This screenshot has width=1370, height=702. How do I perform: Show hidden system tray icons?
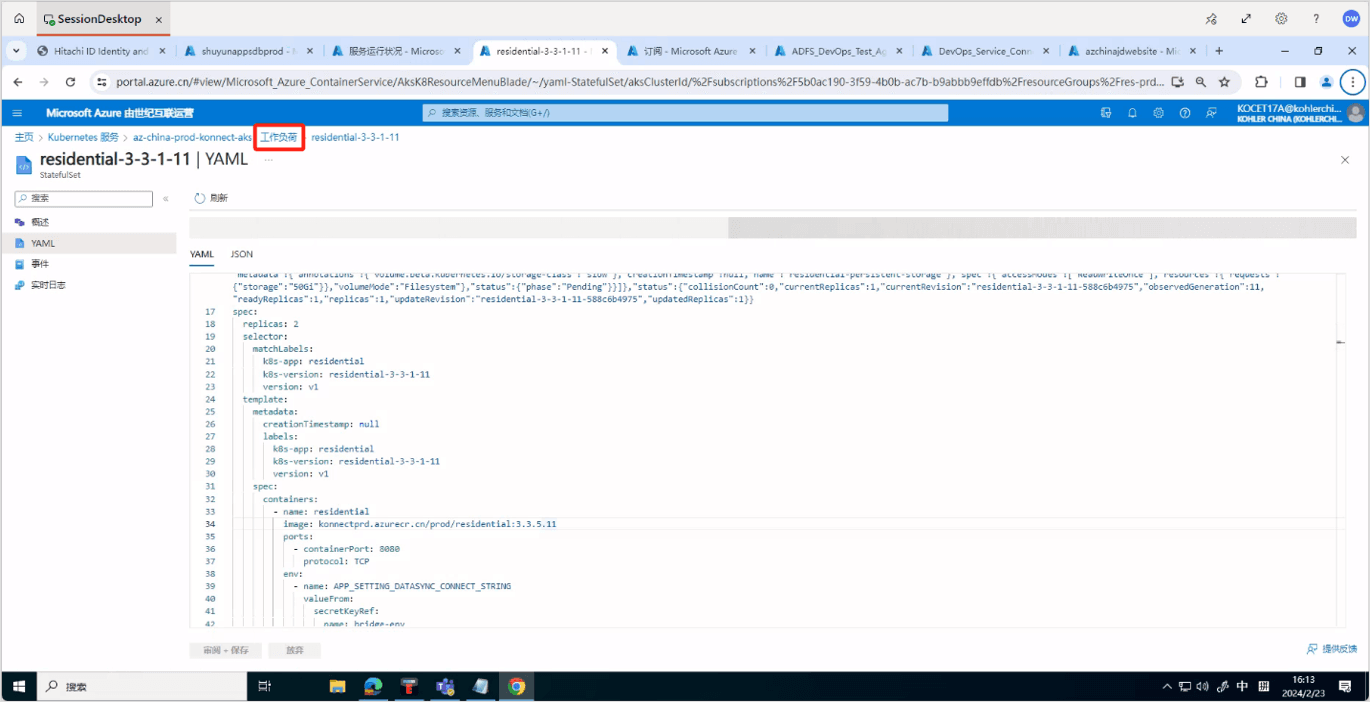pyautogui.click(x=1166, y=687)
